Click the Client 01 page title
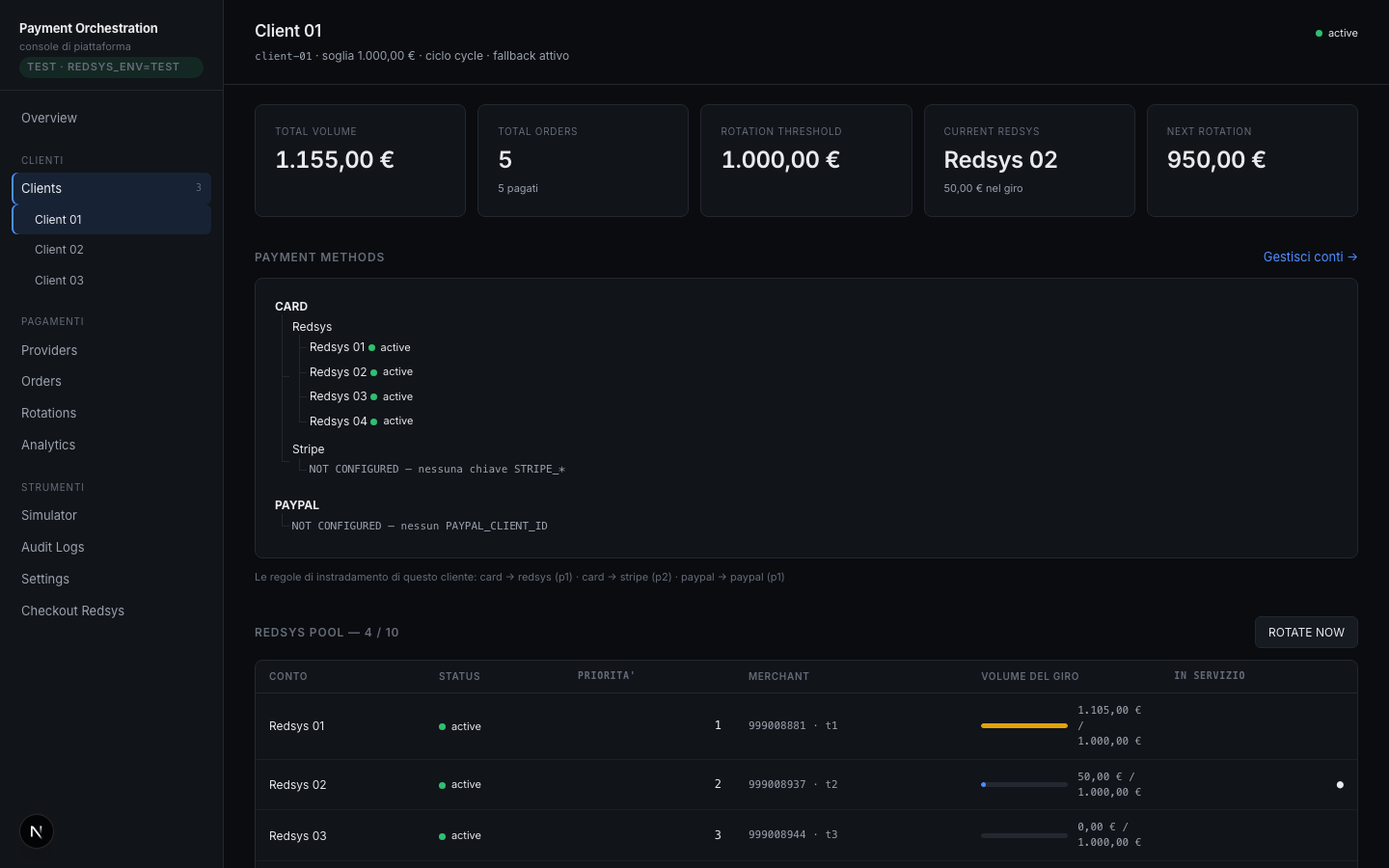The height and width of the screenshot is (868, 1389). click(288, 31)
